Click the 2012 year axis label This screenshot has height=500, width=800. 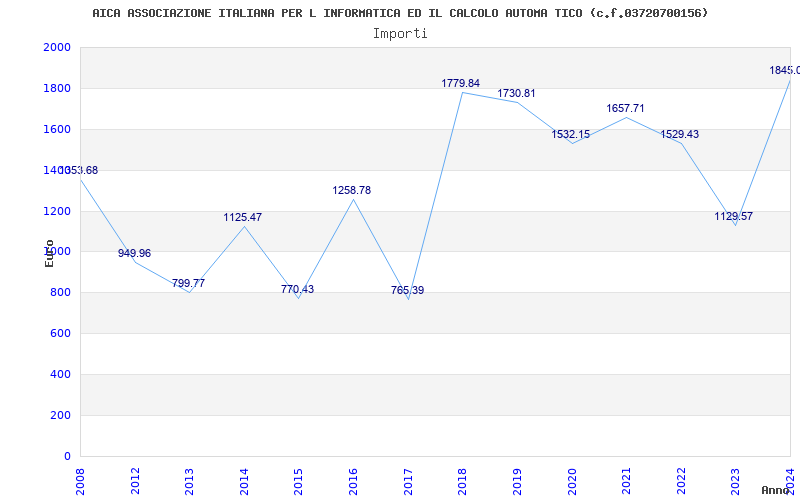coord(135,482)
